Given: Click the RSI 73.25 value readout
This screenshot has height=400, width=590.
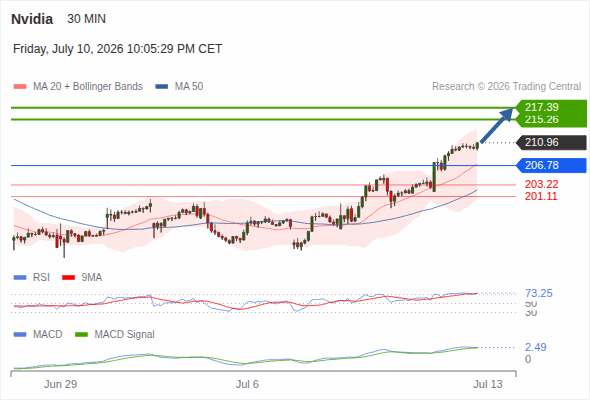Looking at the screenshot, I should tap(539, 293).
